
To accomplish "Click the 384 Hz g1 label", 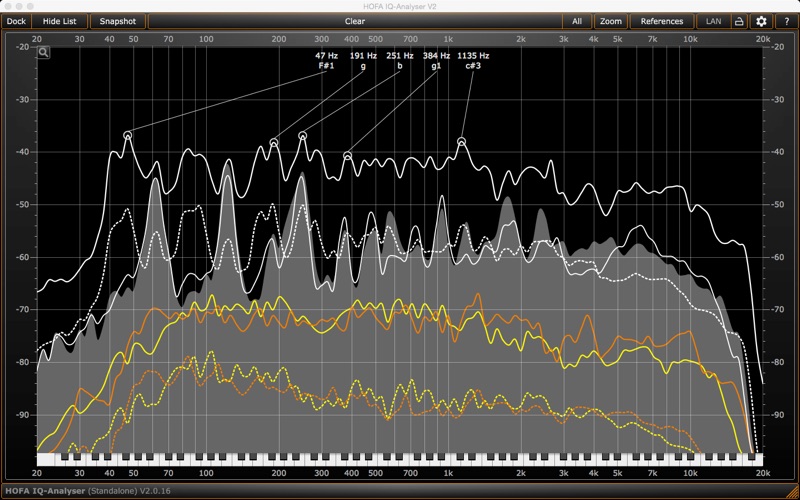I will click(x=436, y=60).
